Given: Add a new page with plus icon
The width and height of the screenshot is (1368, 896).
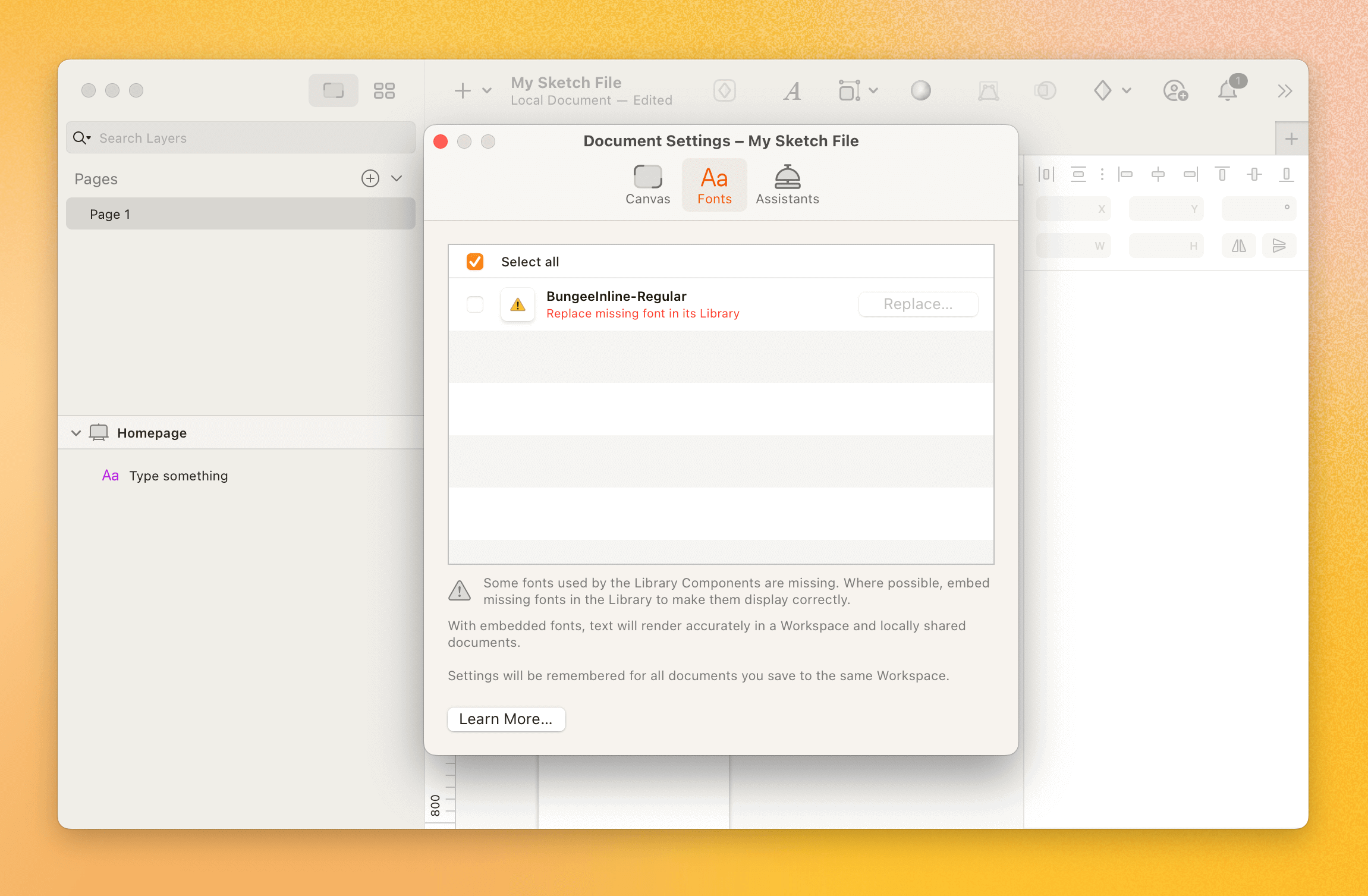Looking at the screenshot, I should (370, 178).
